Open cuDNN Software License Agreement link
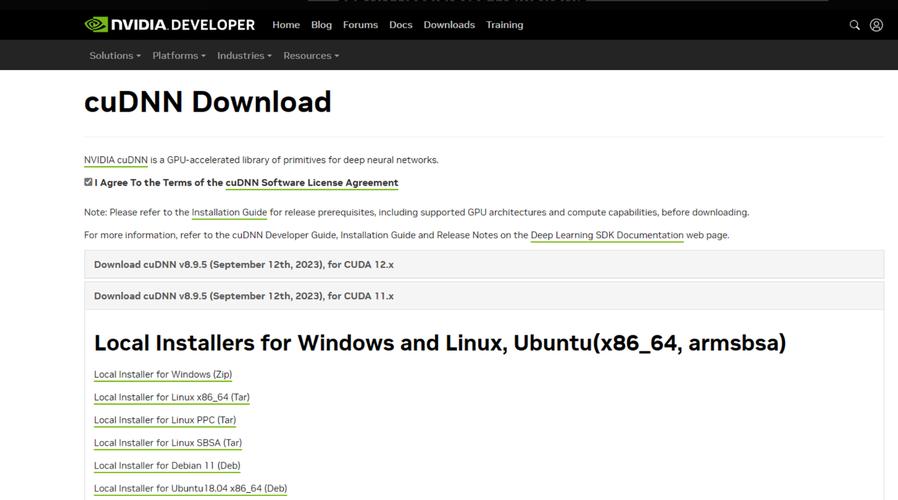Screen dimensions: 898x500 pos(312,183)
